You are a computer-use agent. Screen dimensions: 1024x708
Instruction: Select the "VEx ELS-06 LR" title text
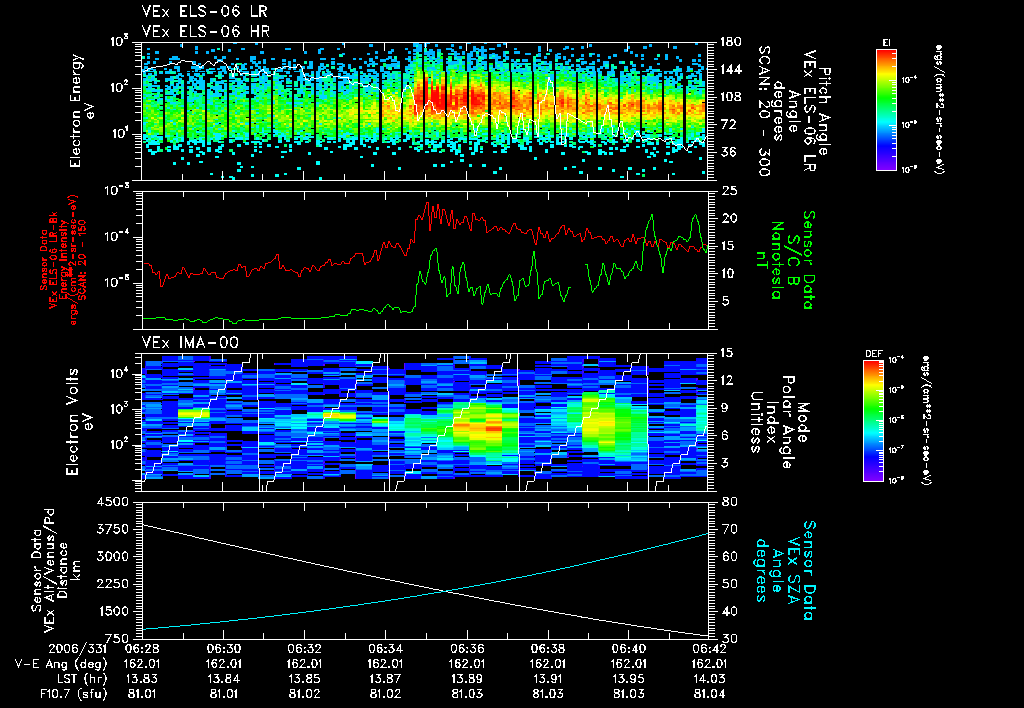[204, 12]
